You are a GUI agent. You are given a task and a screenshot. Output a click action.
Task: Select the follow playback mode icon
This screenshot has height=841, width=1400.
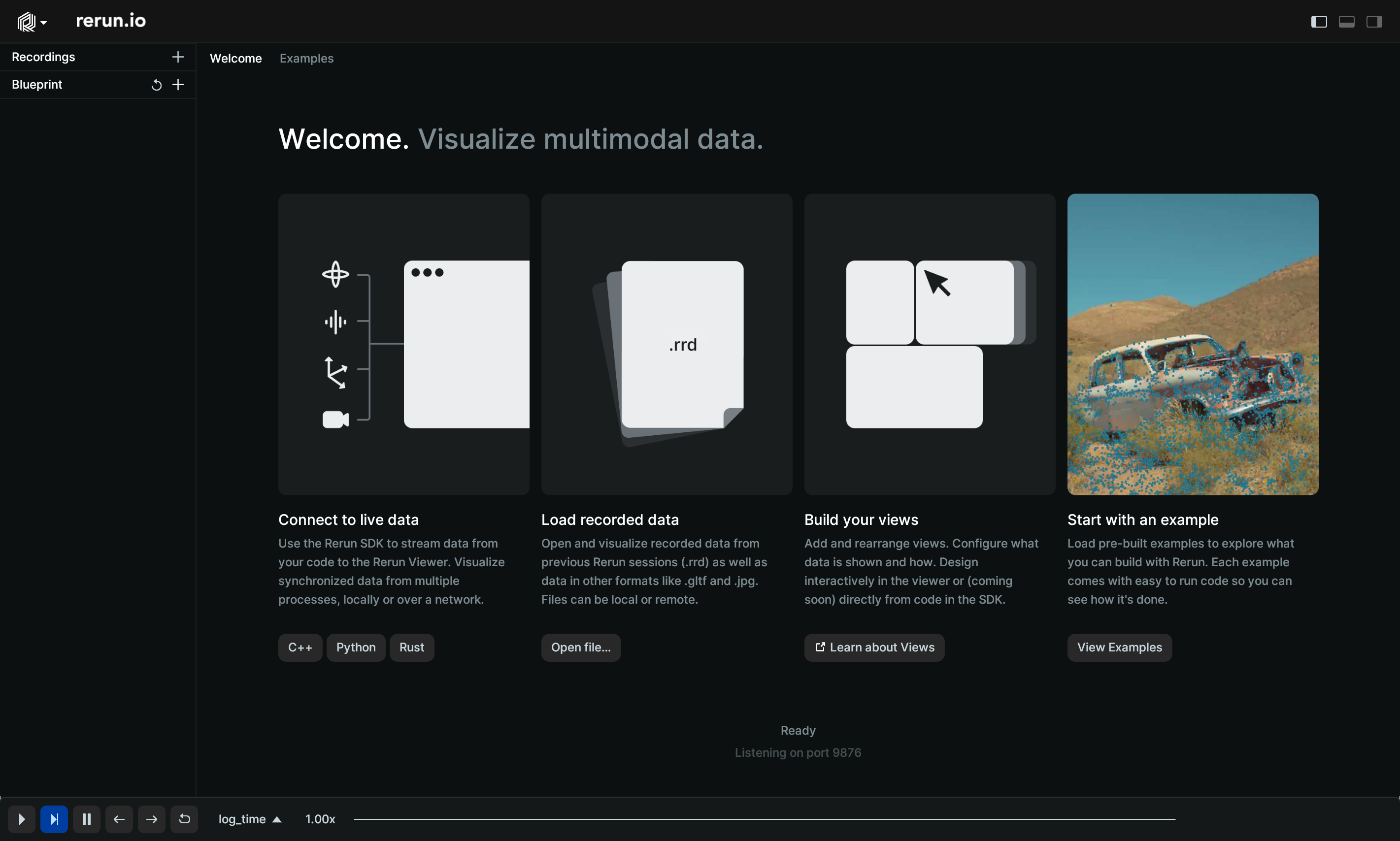pyautogui.click(x=54, y=819)
